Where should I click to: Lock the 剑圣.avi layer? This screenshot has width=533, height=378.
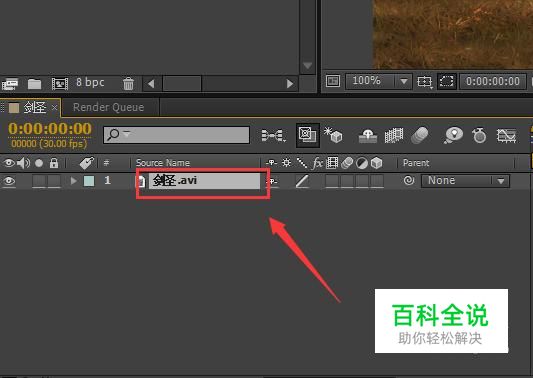pyautogui.click(x=54, y=181)
